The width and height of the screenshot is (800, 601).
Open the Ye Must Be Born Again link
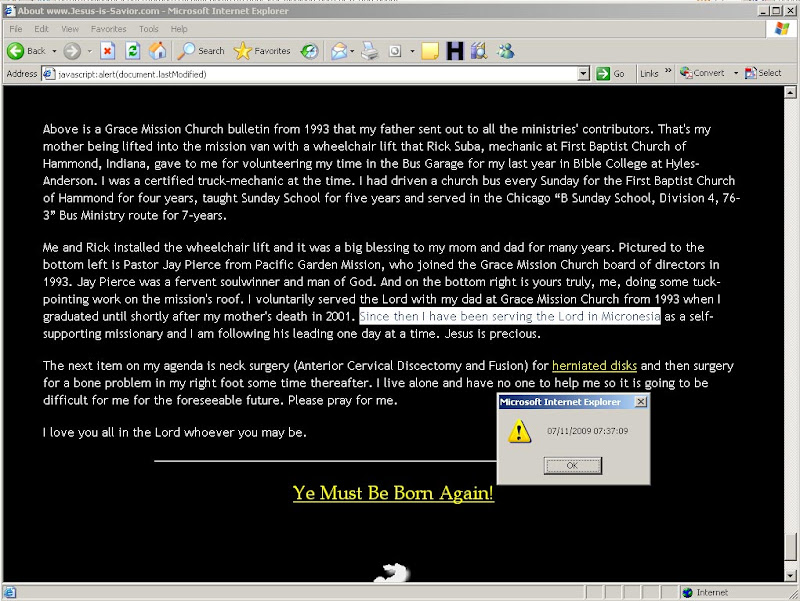[393, 493]
